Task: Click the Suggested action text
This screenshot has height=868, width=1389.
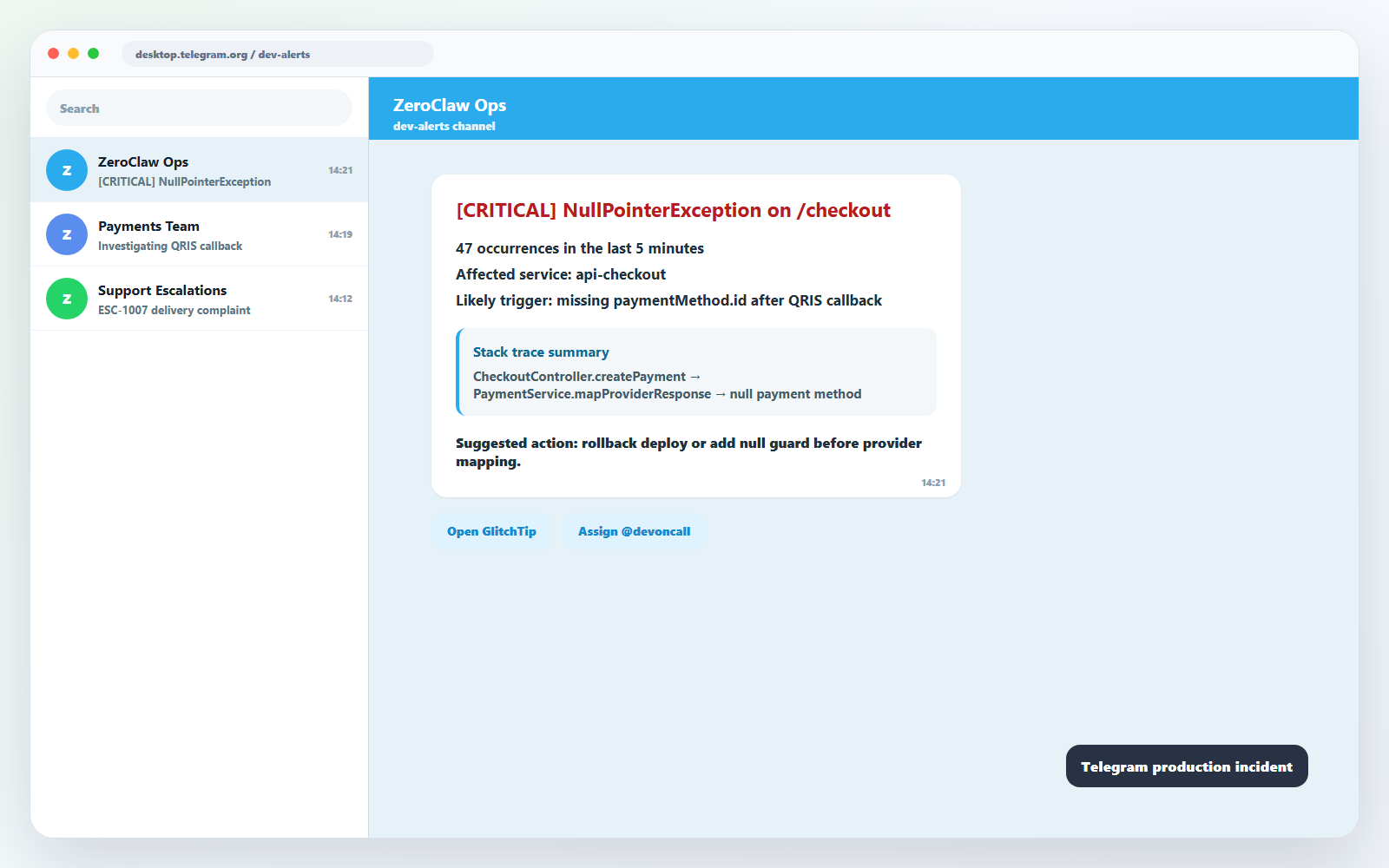Action: 689,452
